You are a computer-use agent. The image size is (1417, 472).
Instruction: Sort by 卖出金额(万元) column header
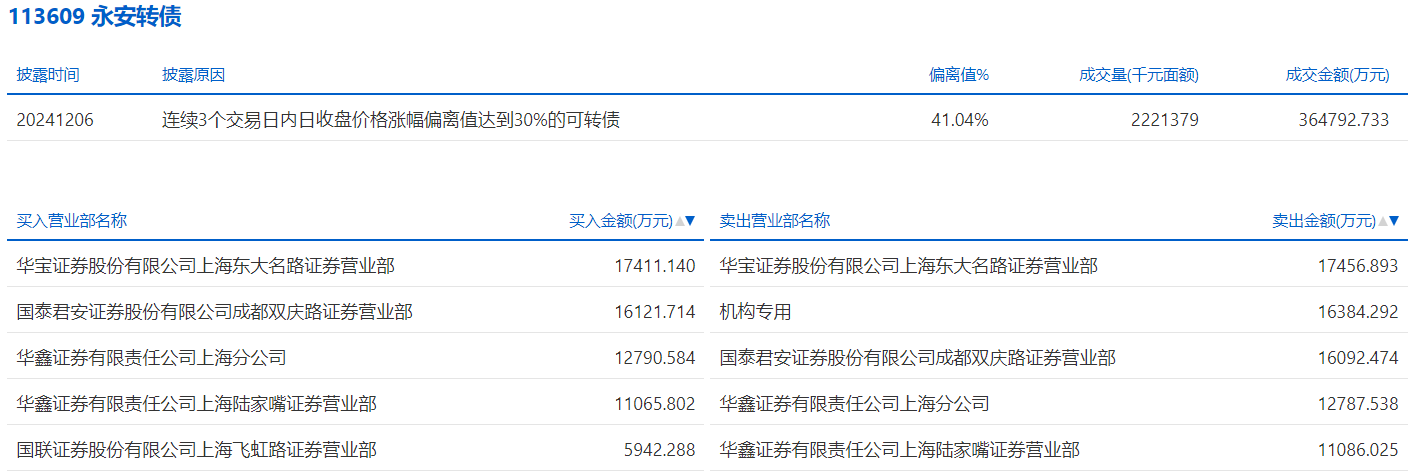click(1335, 221)
